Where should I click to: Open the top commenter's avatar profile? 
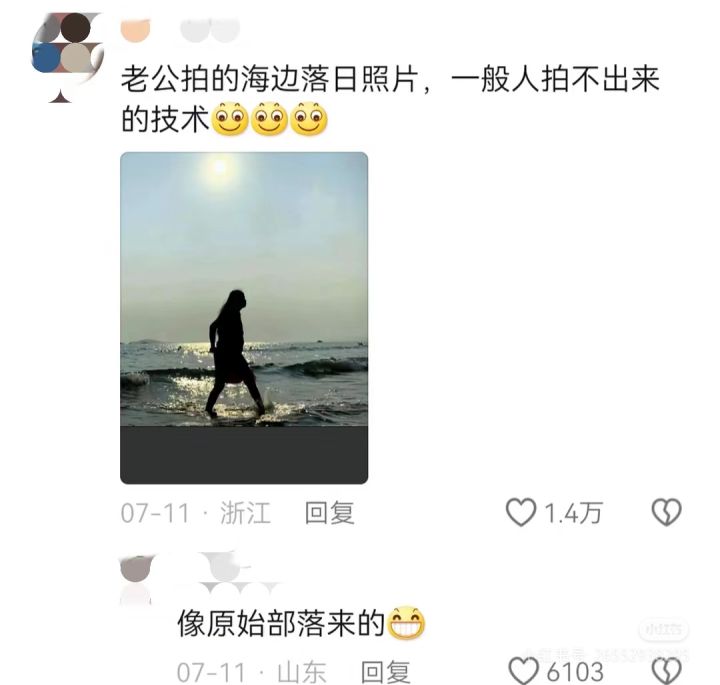click(x=67, y=56)
